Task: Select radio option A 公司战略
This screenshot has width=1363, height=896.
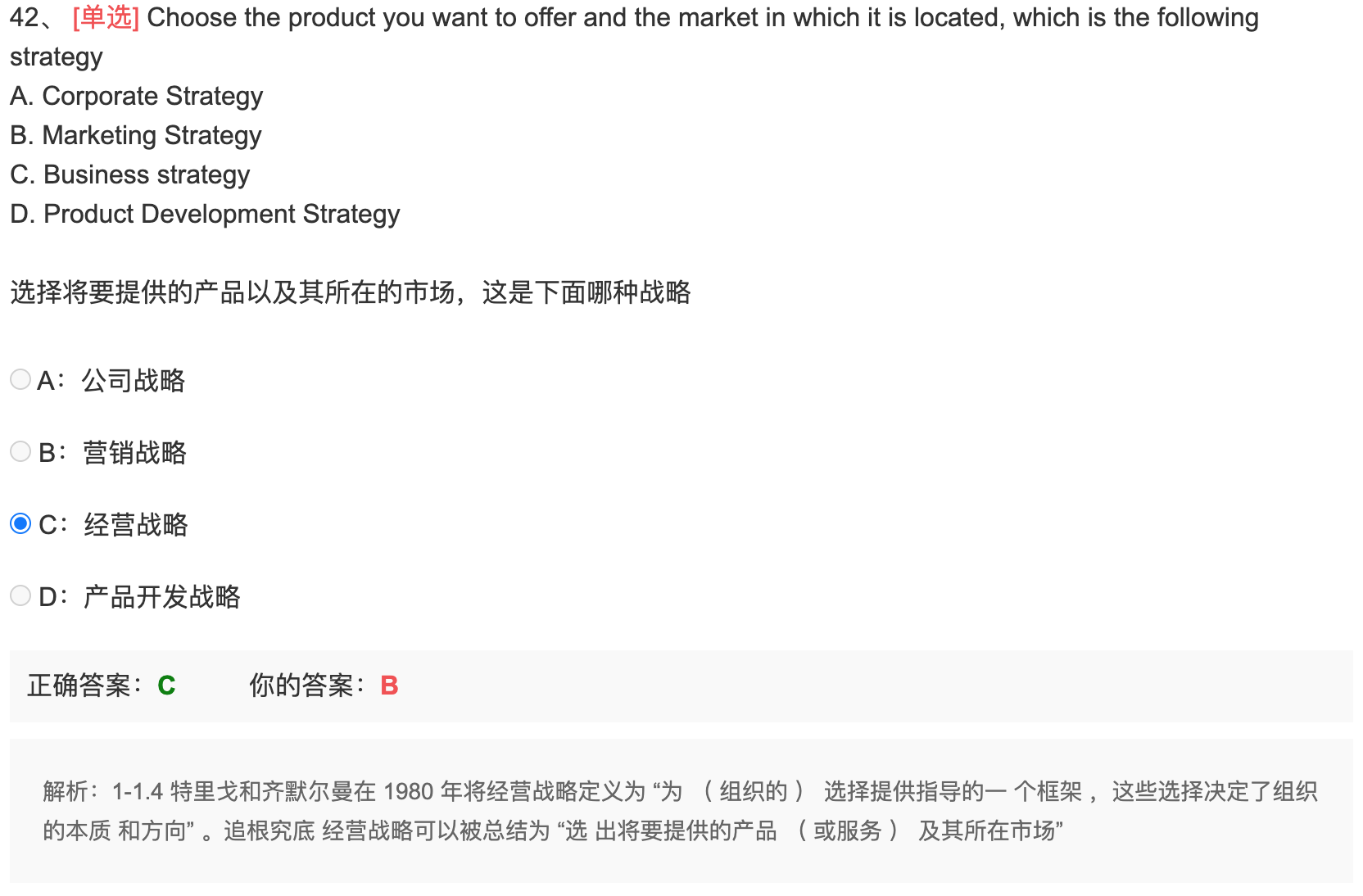Action: pyautogui.click(x=20, y=379)
